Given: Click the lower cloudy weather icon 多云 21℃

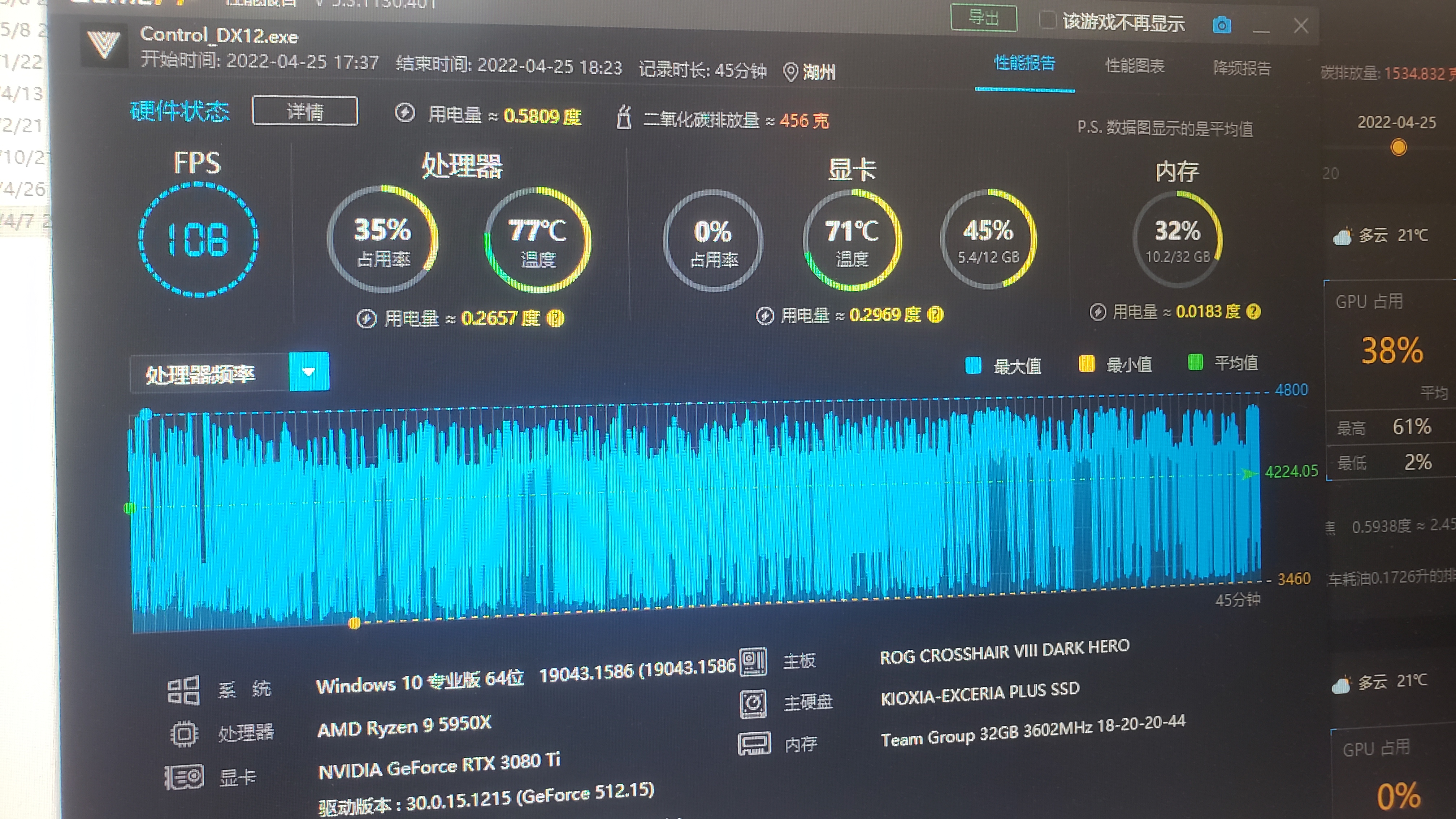Looking at the screenshot, I should tap(1342, 684).
